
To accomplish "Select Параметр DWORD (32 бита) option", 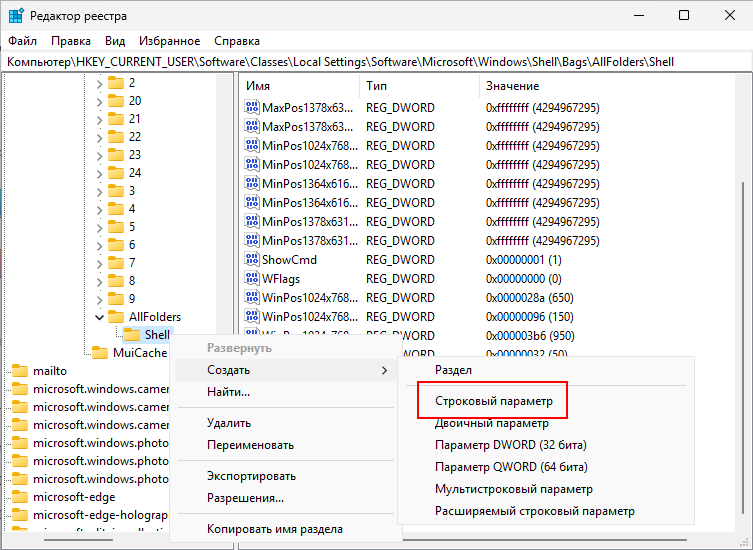I will pyautogui.click(x=510, y=444).
